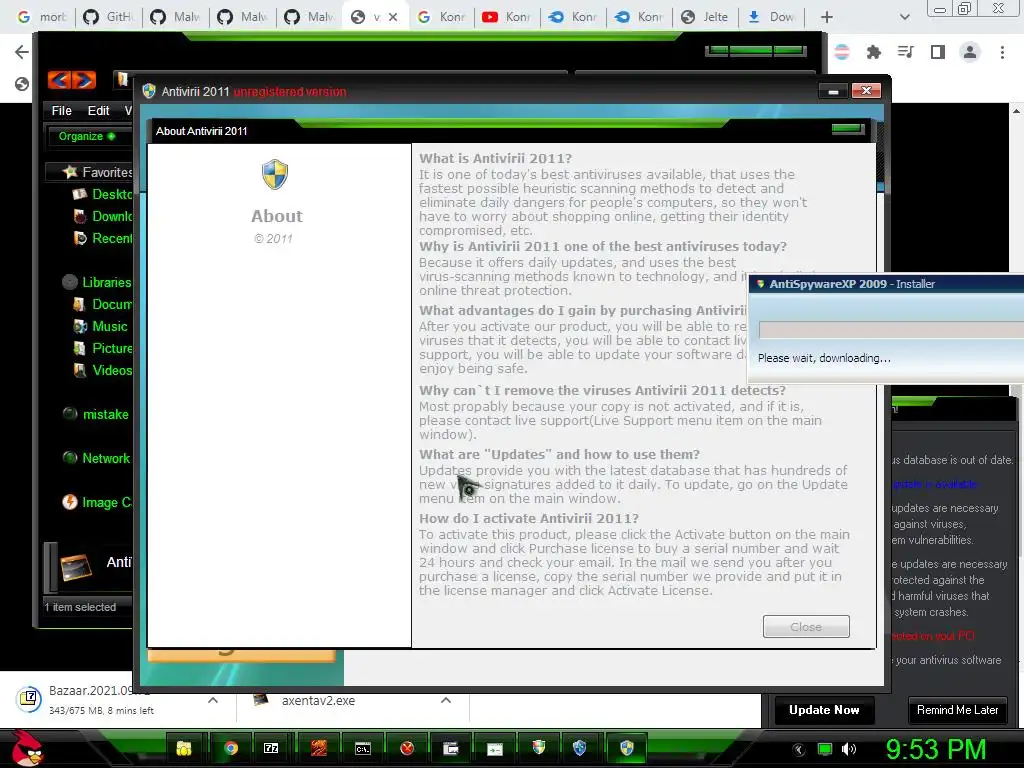Switch to the Dow downloads tab
The height and width of the screenshot is (768, 1024).
coord(771,17)
